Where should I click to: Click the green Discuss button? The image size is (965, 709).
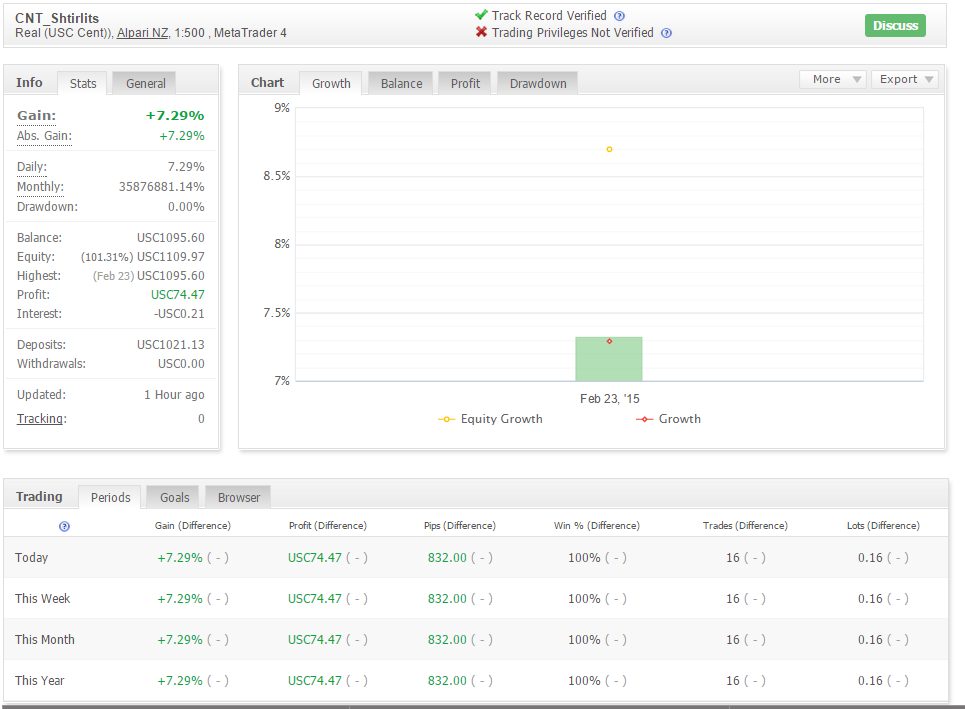coord(895,25)
